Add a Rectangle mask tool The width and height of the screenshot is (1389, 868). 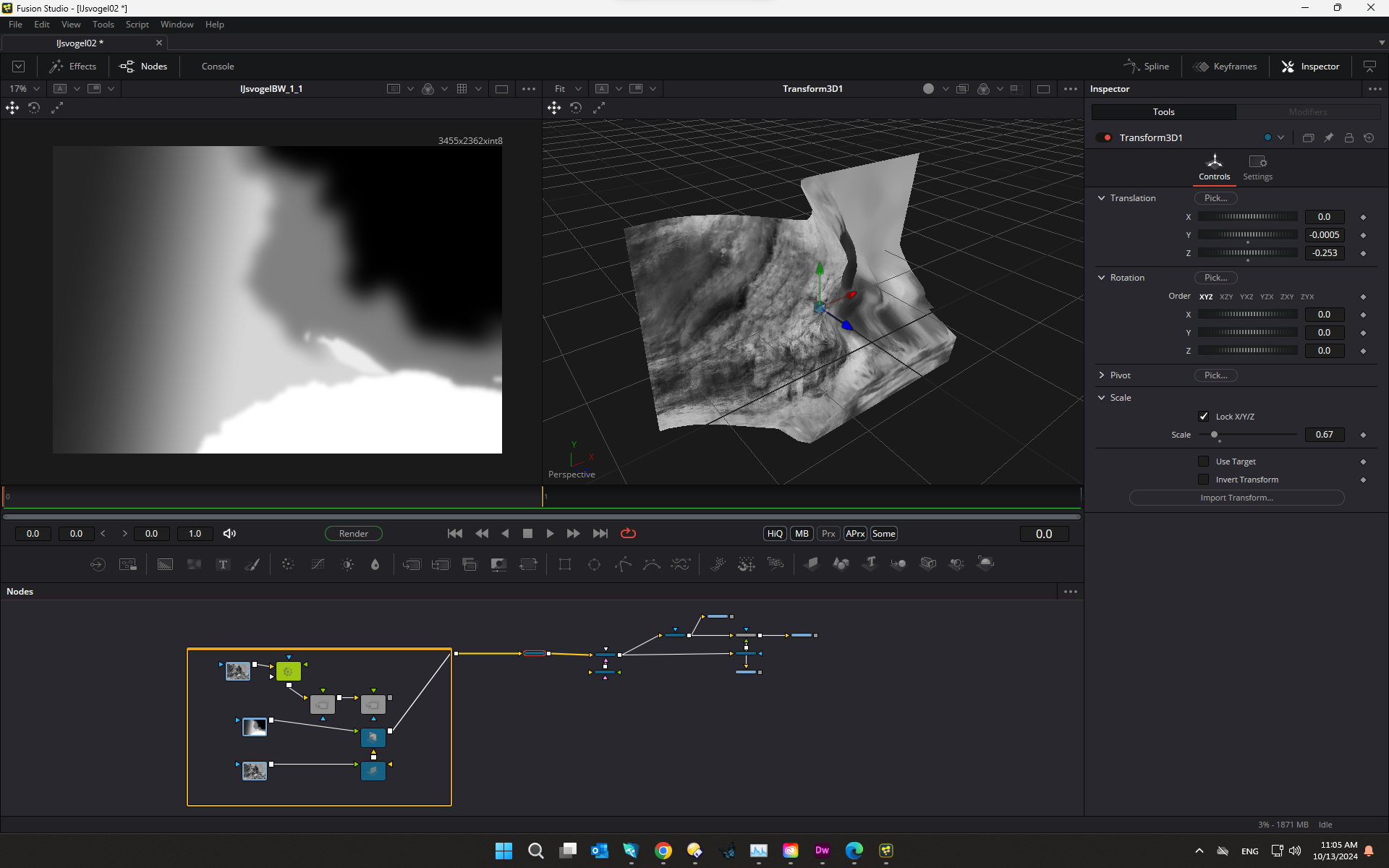(565, 564)
